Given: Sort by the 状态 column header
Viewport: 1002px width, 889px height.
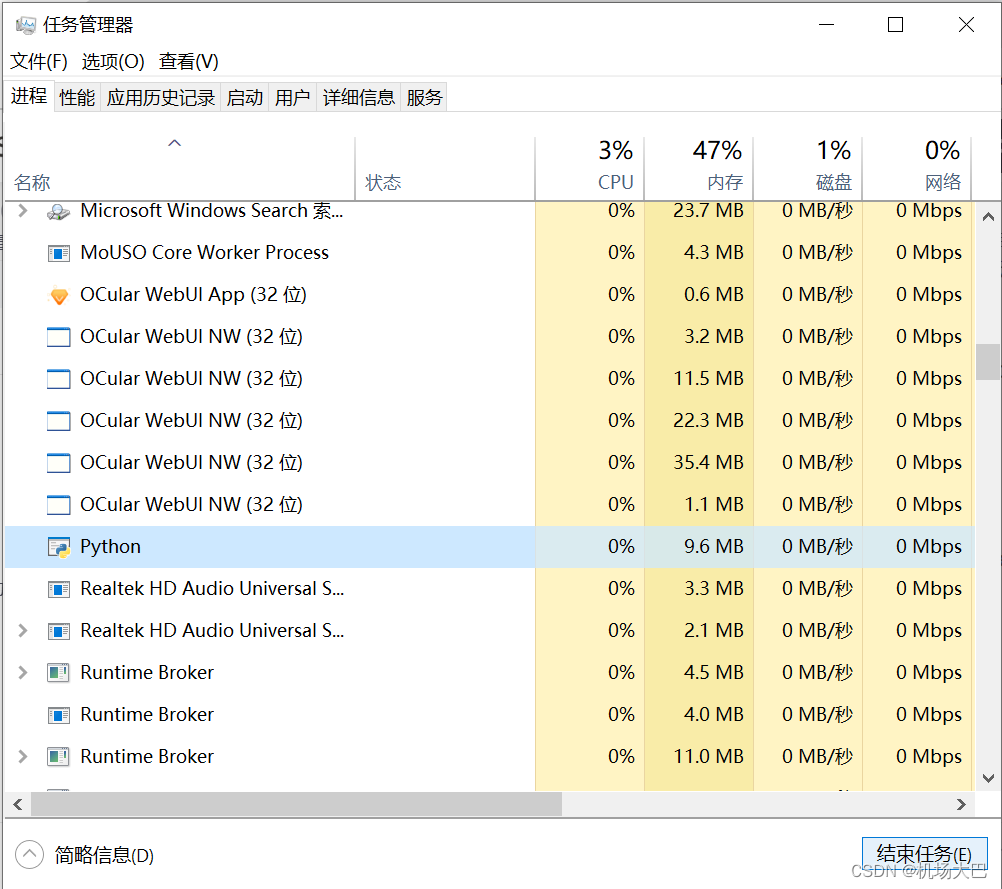Looking at the screenshot, I should (x=445, y=169).
